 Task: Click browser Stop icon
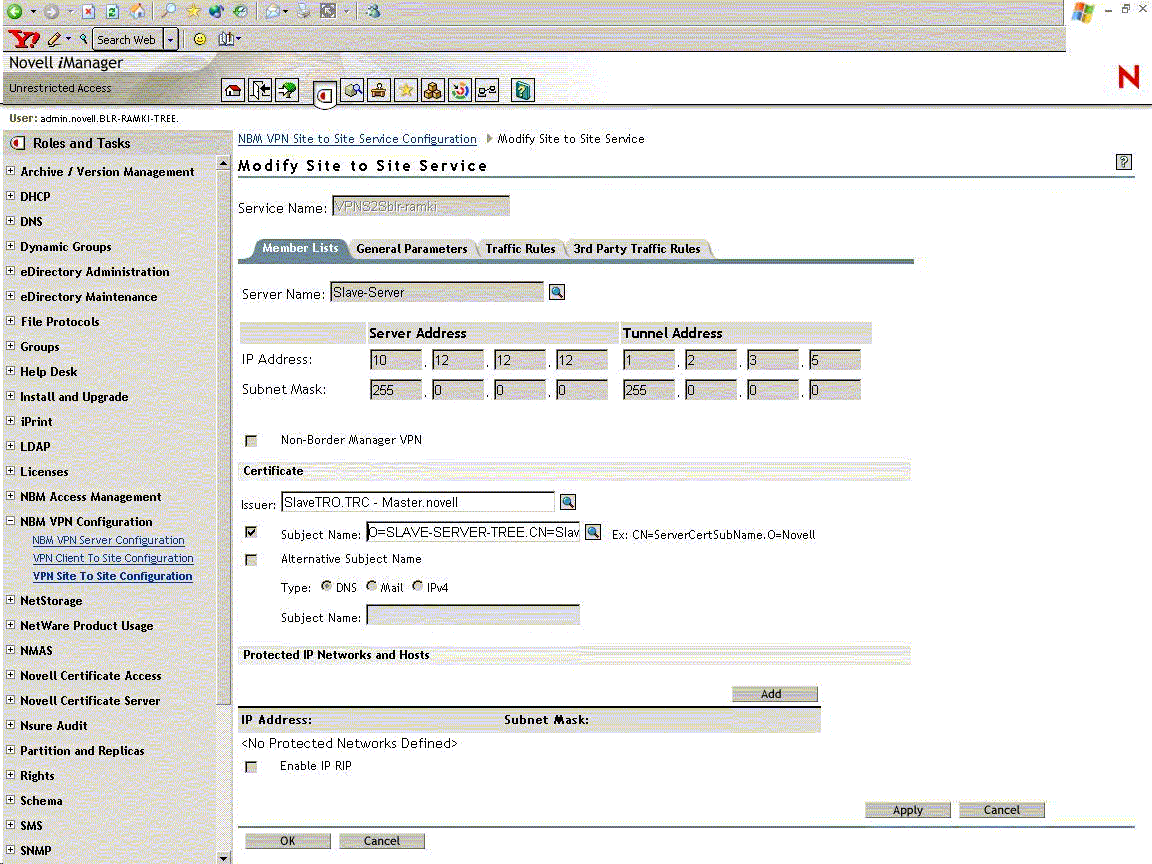88,11
